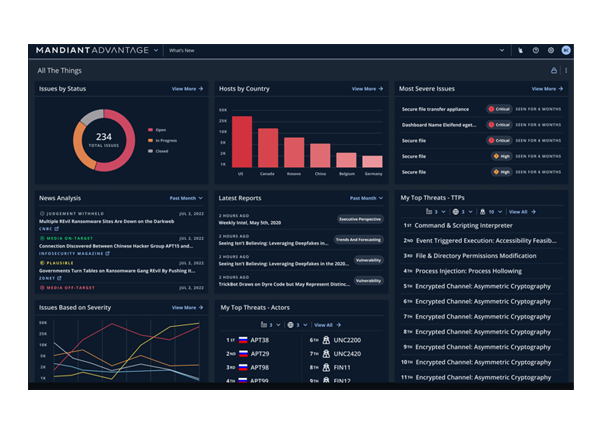The height and width of the screenshot is (421, 600).
Task: Open the settings gear in top bar
Action: (x=551, y=50)
